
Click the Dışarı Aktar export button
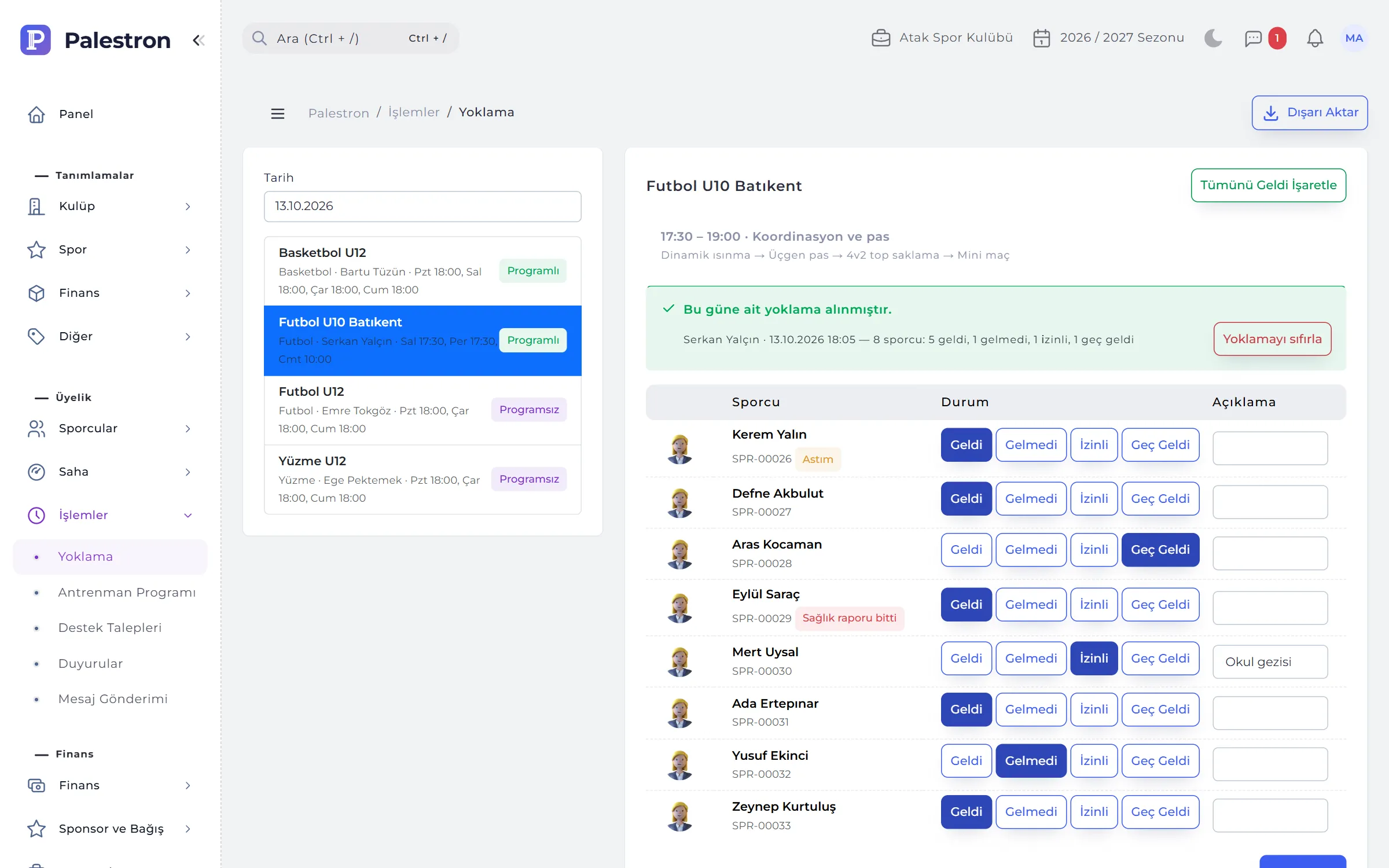point(1310,113)
